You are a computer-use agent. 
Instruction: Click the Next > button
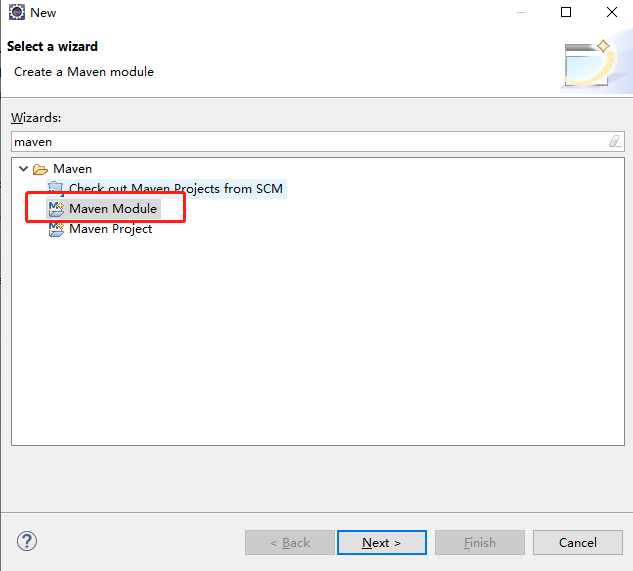point(381,542)
